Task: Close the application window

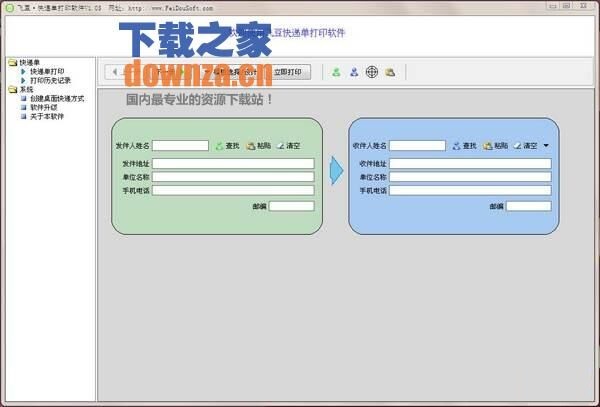Action: point(583,6)
